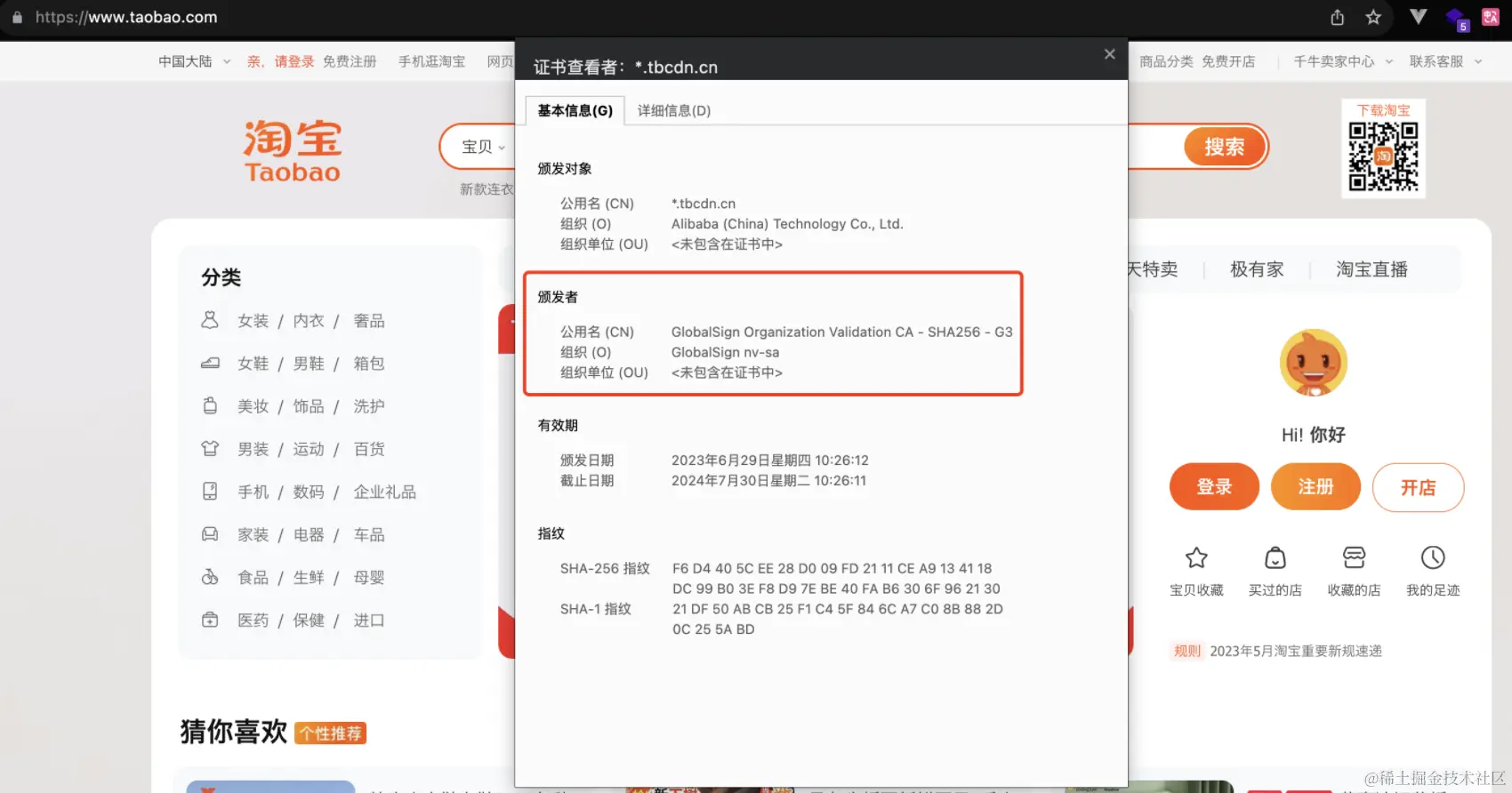This screenshot has width=1512, height=793.
Task: Expand the 千牛卖家中心 dropdown
Action: pyautogui.click(x=1343, y=61)
